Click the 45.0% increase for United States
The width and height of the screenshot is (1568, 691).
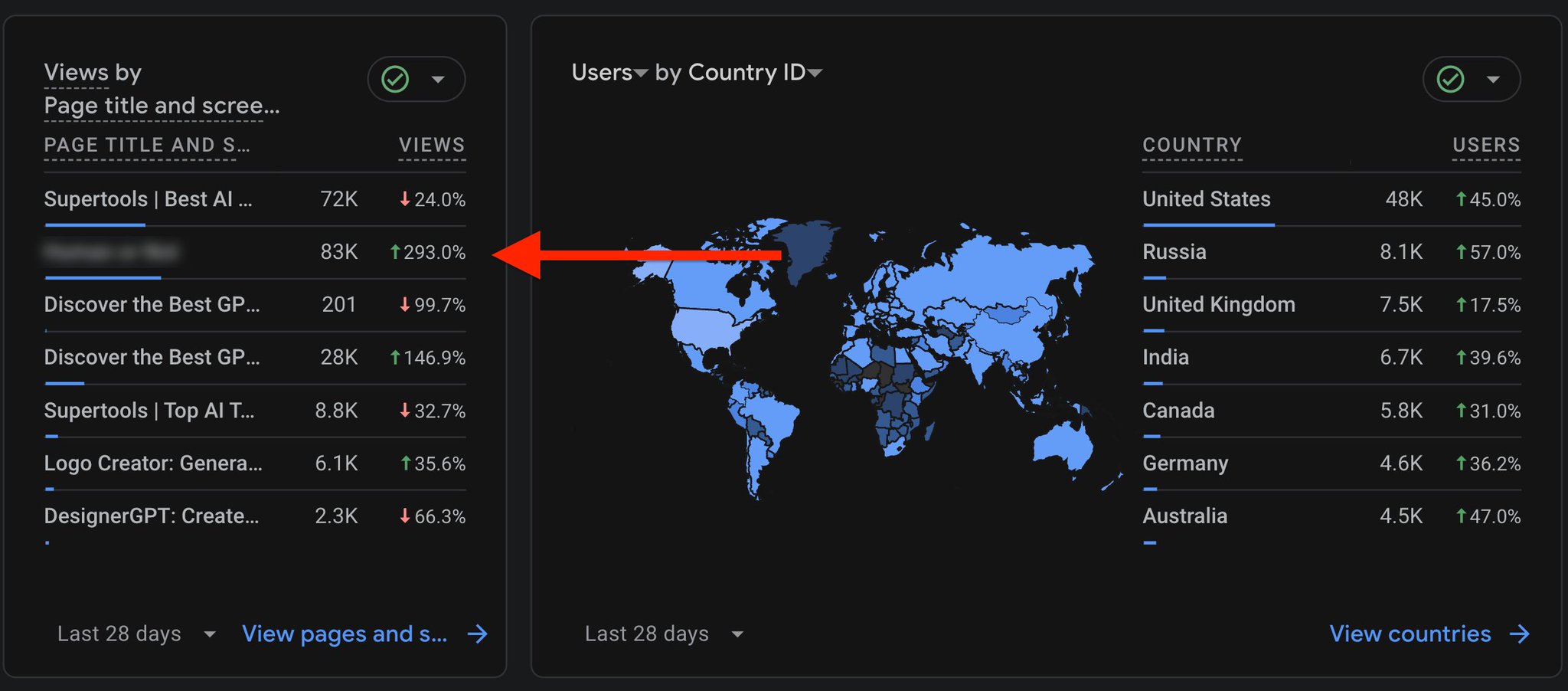1488,200
